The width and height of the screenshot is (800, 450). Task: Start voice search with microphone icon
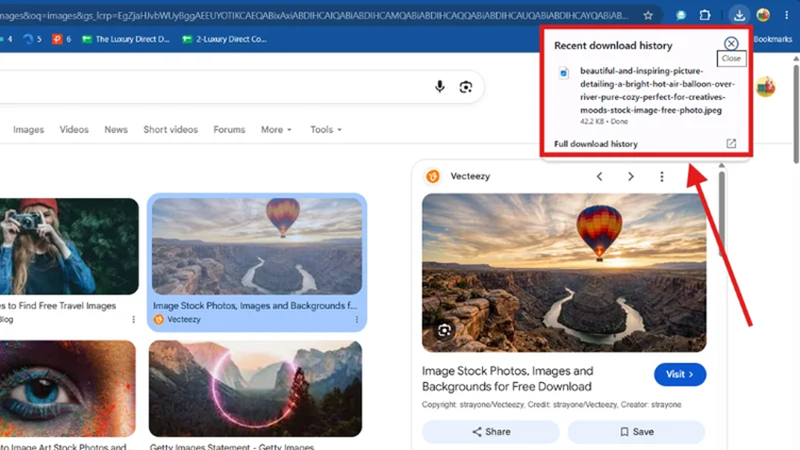pyautogui.click(x=439, y=87)
